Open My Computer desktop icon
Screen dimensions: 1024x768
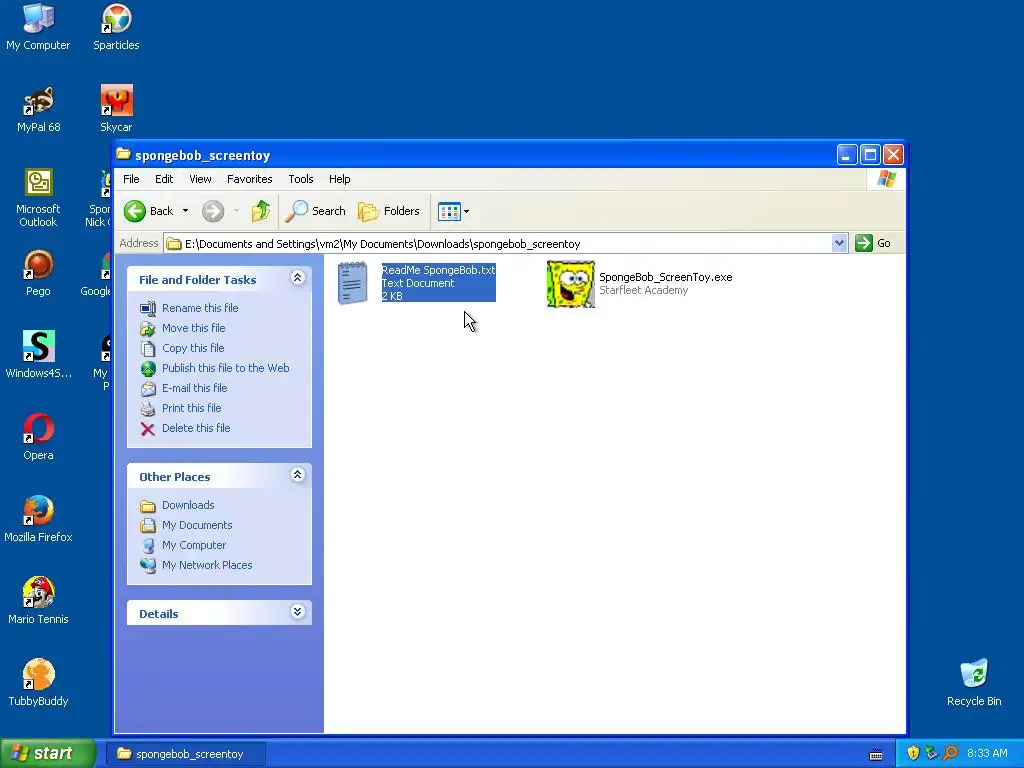point(38,26)
